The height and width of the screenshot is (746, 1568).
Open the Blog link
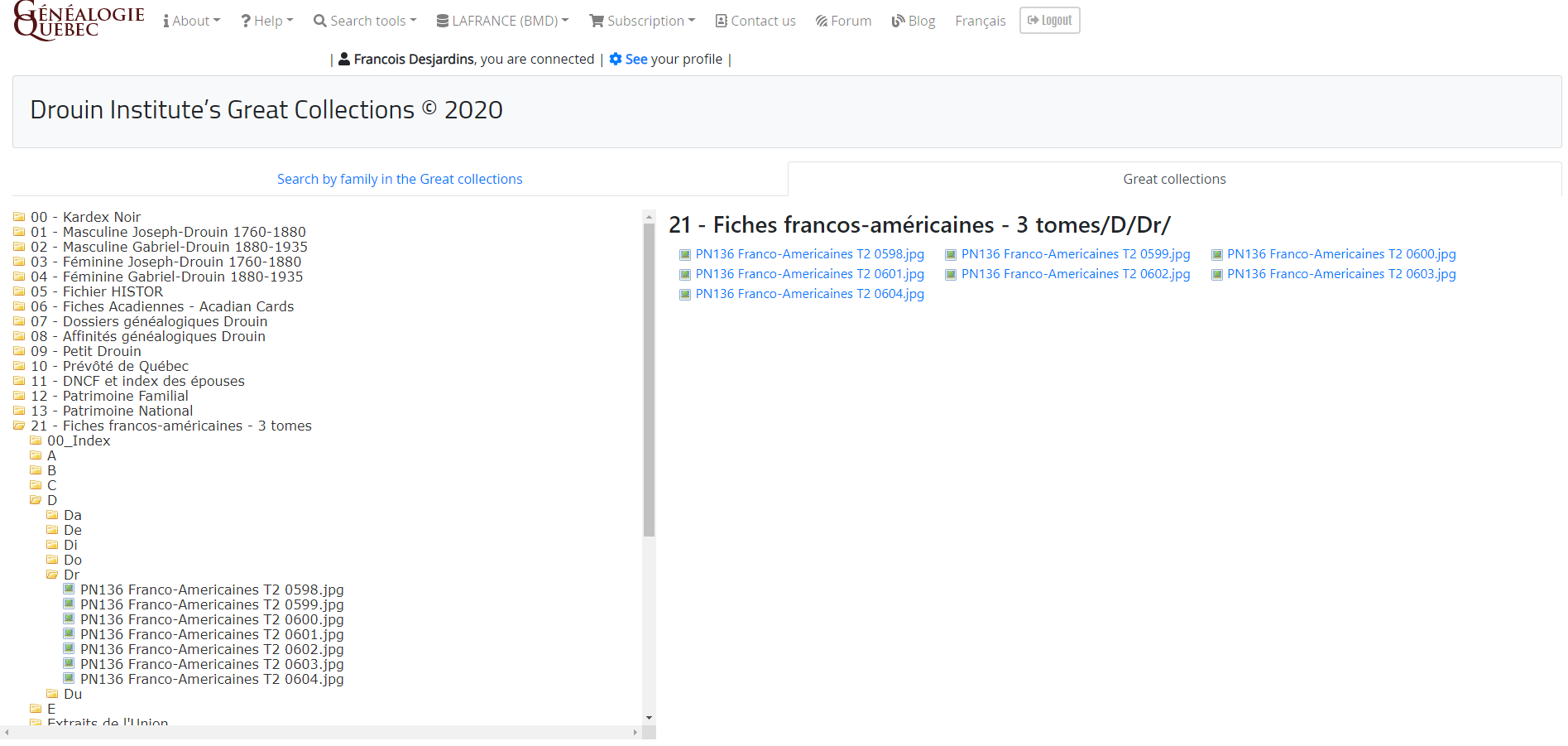click(913, 21)
